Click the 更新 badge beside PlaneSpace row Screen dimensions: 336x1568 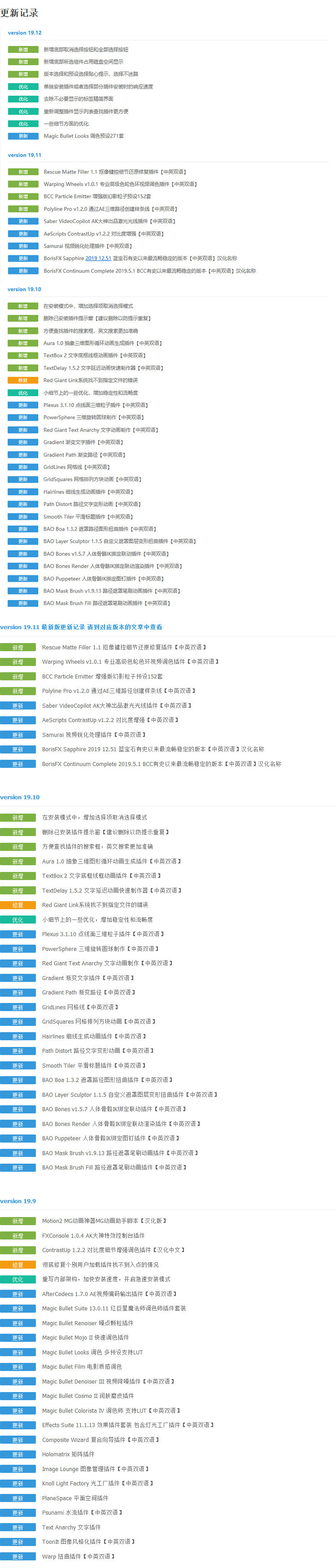click(17, 1498)
